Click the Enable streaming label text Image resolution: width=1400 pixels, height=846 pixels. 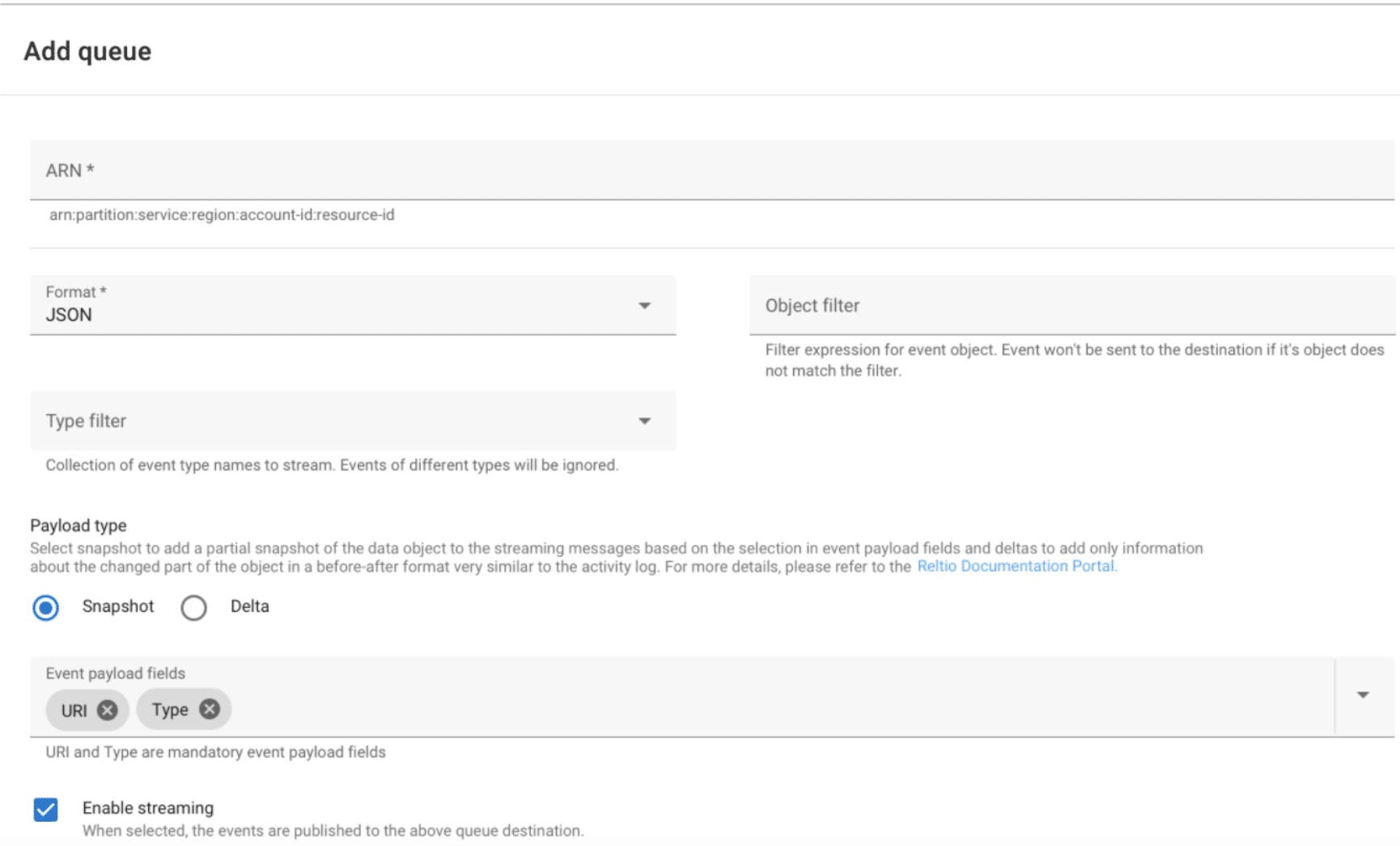coord(148,808)
